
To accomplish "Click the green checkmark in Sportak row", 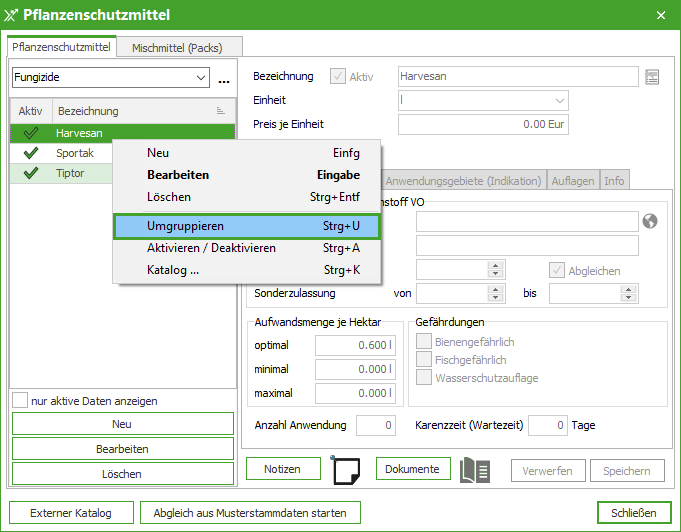I will click(31, 153).
